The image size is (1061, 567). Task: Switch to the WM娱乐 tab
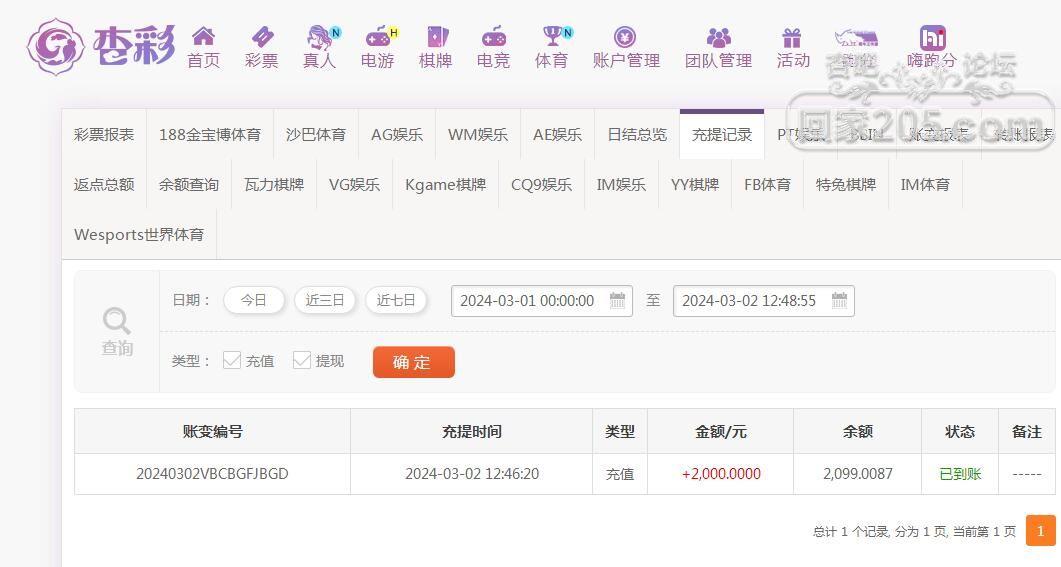pos(478,135)
